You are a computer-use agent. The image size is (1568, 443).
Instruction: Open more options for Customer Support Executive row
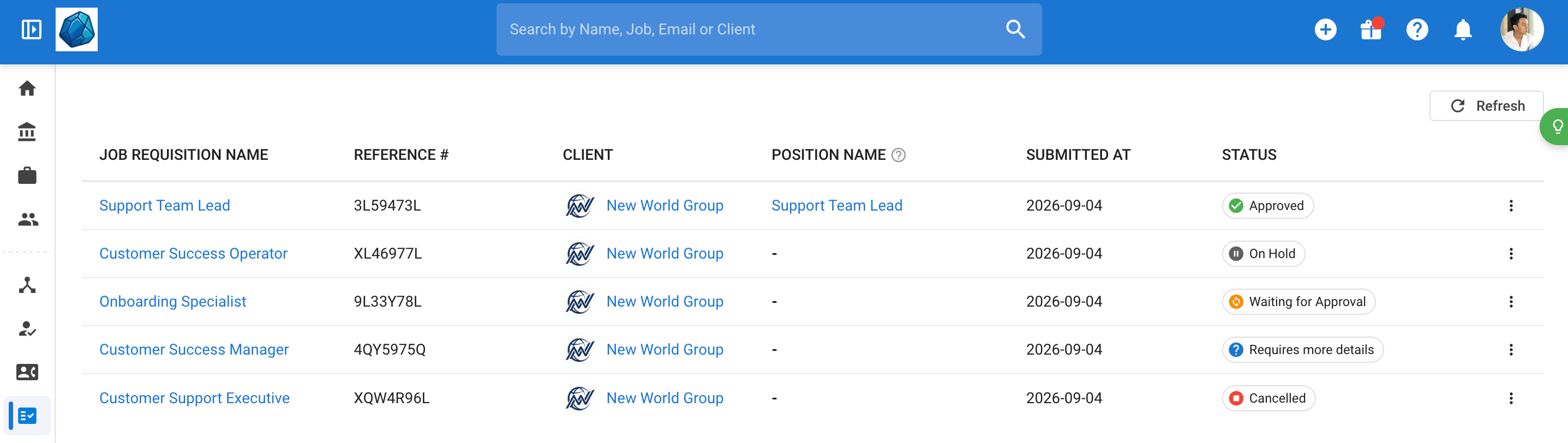click(1511, 399)
